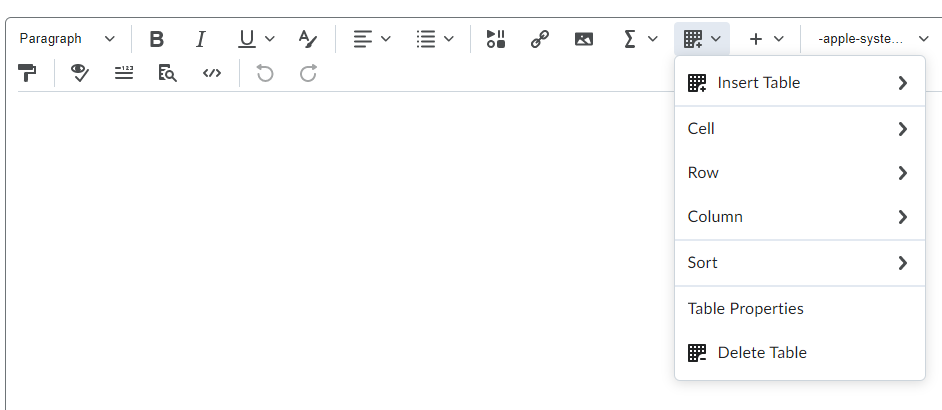This screenshot has width=942, height=410.
Task: Run the accessibility checker
Action: click(x=80, y=73)
